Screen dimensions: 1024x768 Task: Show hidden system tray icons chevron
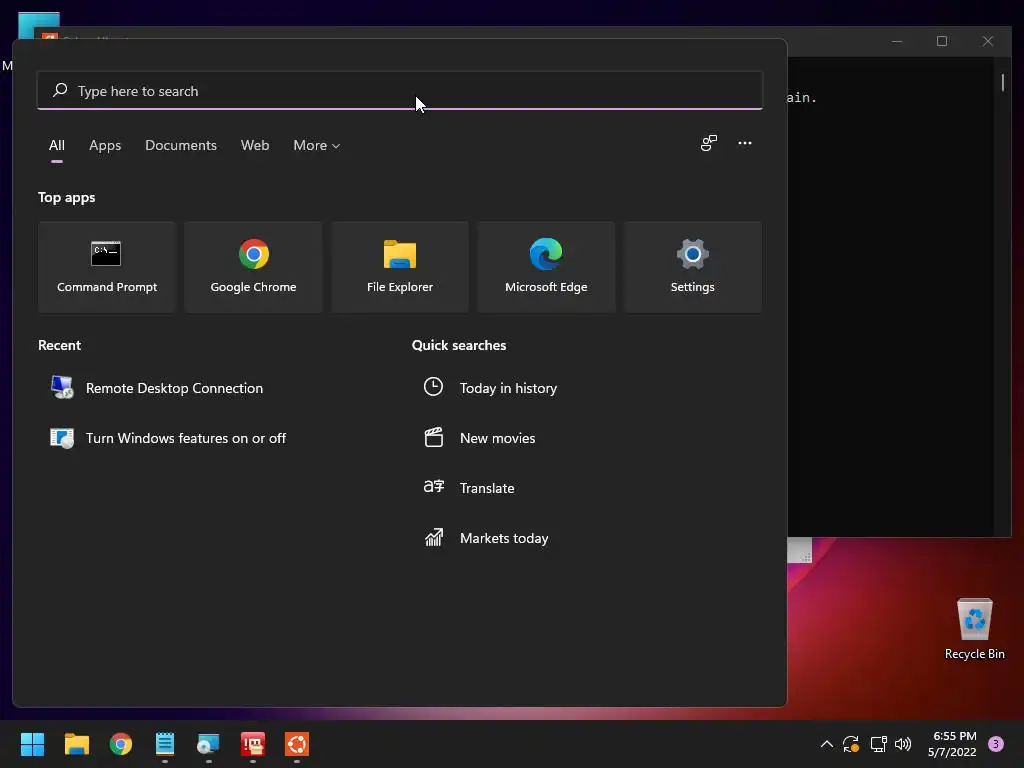pos(826,744)
